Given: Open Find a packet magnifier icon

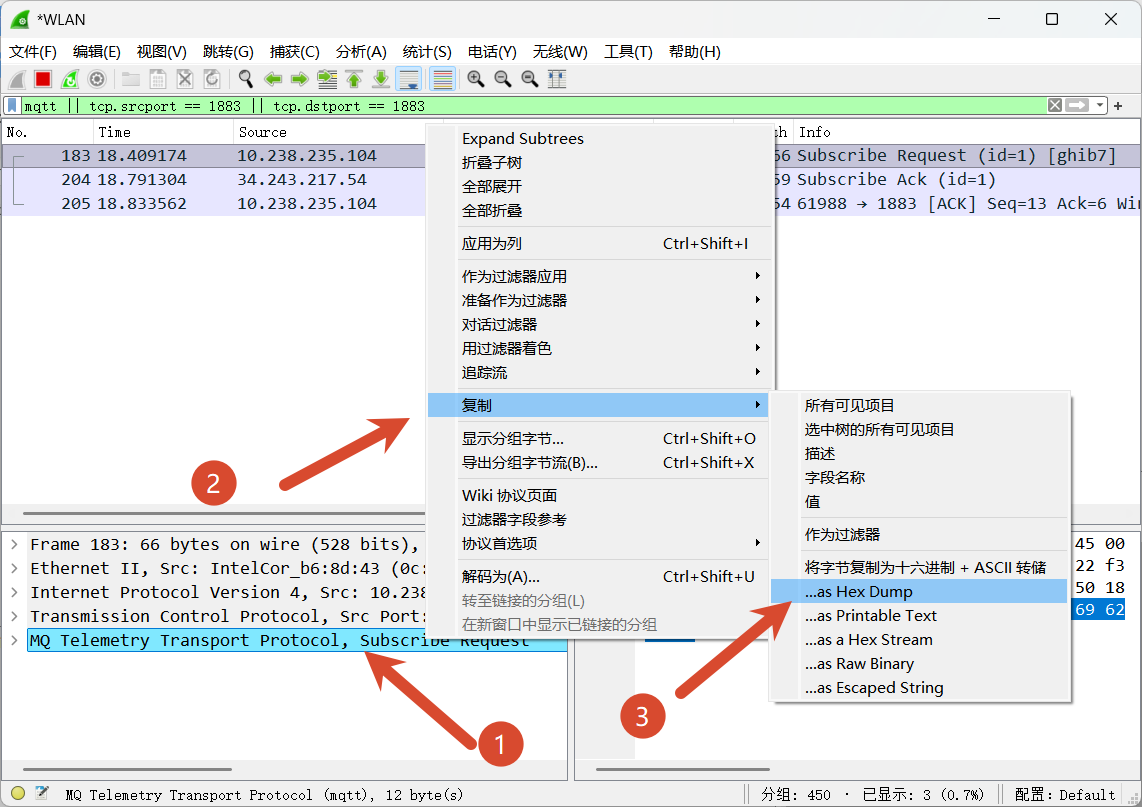Looking at the screenshot, I should point(246,79).
